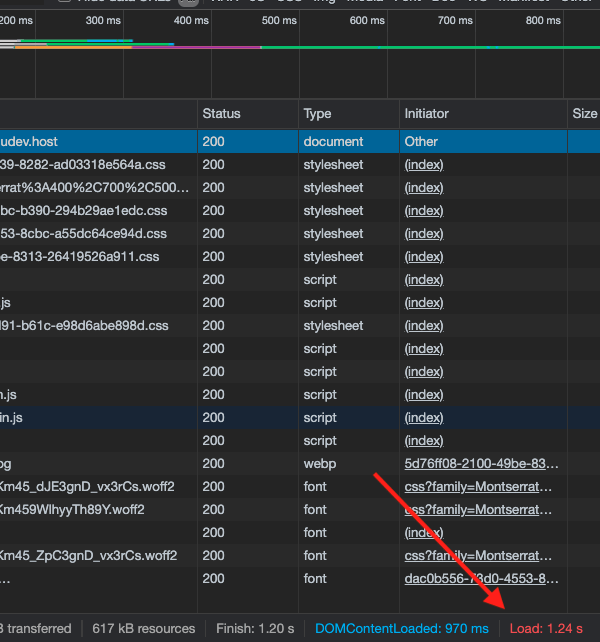
Task: Open the (index) initiator of bc-b390-294b29ae1edc.css
Action: coord(424,210)
